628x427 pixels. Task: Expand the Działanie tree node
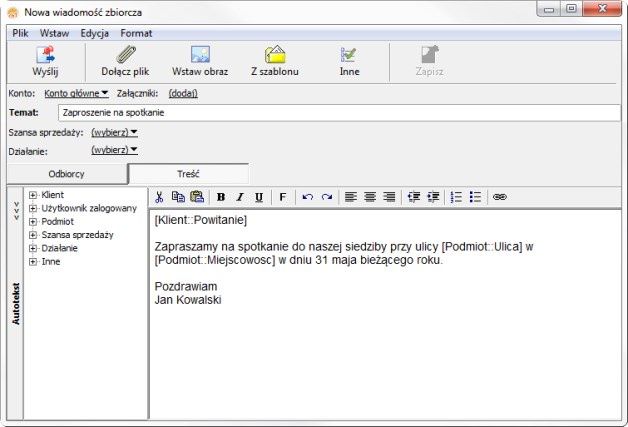click(33, 248)
